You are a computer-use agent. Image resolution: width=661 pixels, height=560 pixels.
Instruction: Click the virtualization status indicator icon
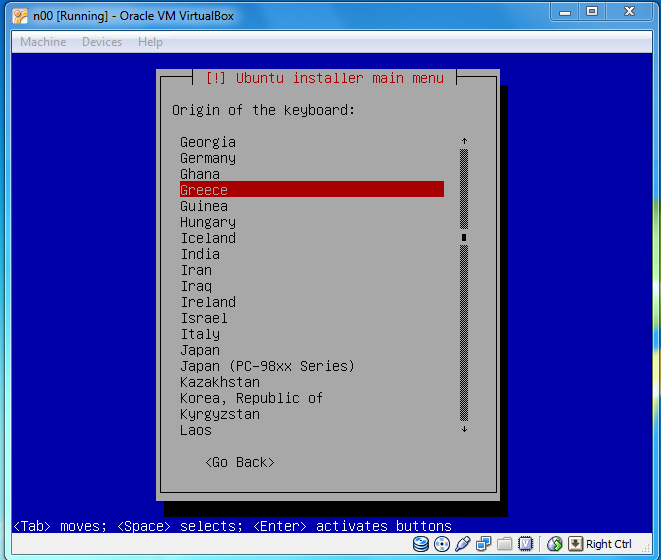click(x=525, y=544)
